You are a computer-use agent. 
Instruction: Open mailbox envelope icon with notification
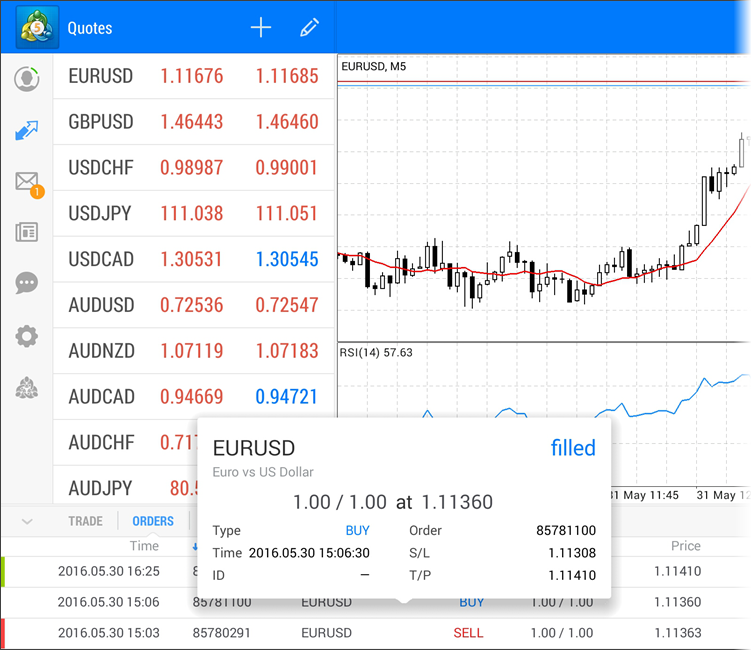click(x=27, y=182)
